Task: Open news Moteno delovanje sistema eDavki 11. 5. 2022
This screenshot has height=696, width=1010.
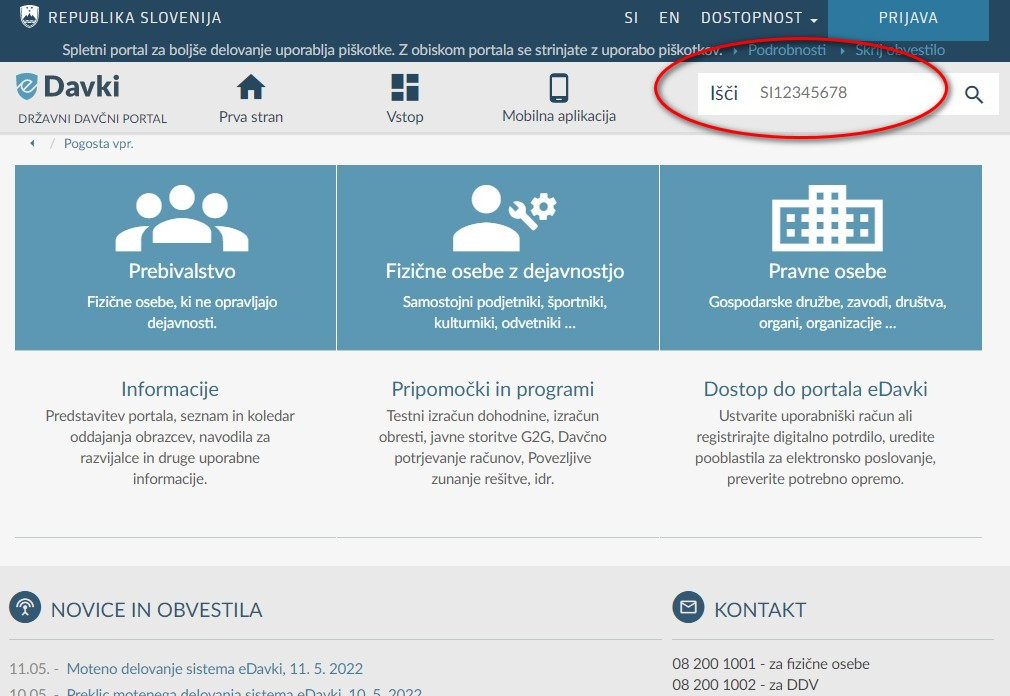Action: pyautogui.click(x=214, y=669)
